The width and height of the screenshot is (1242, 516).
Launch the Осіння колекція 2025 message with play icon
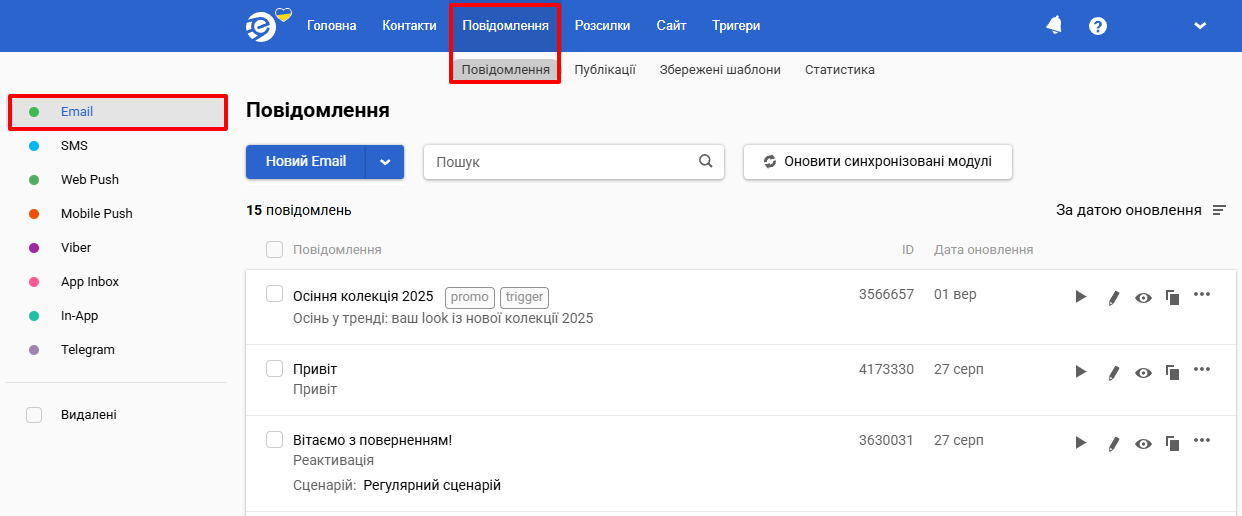coord(1081,297)
